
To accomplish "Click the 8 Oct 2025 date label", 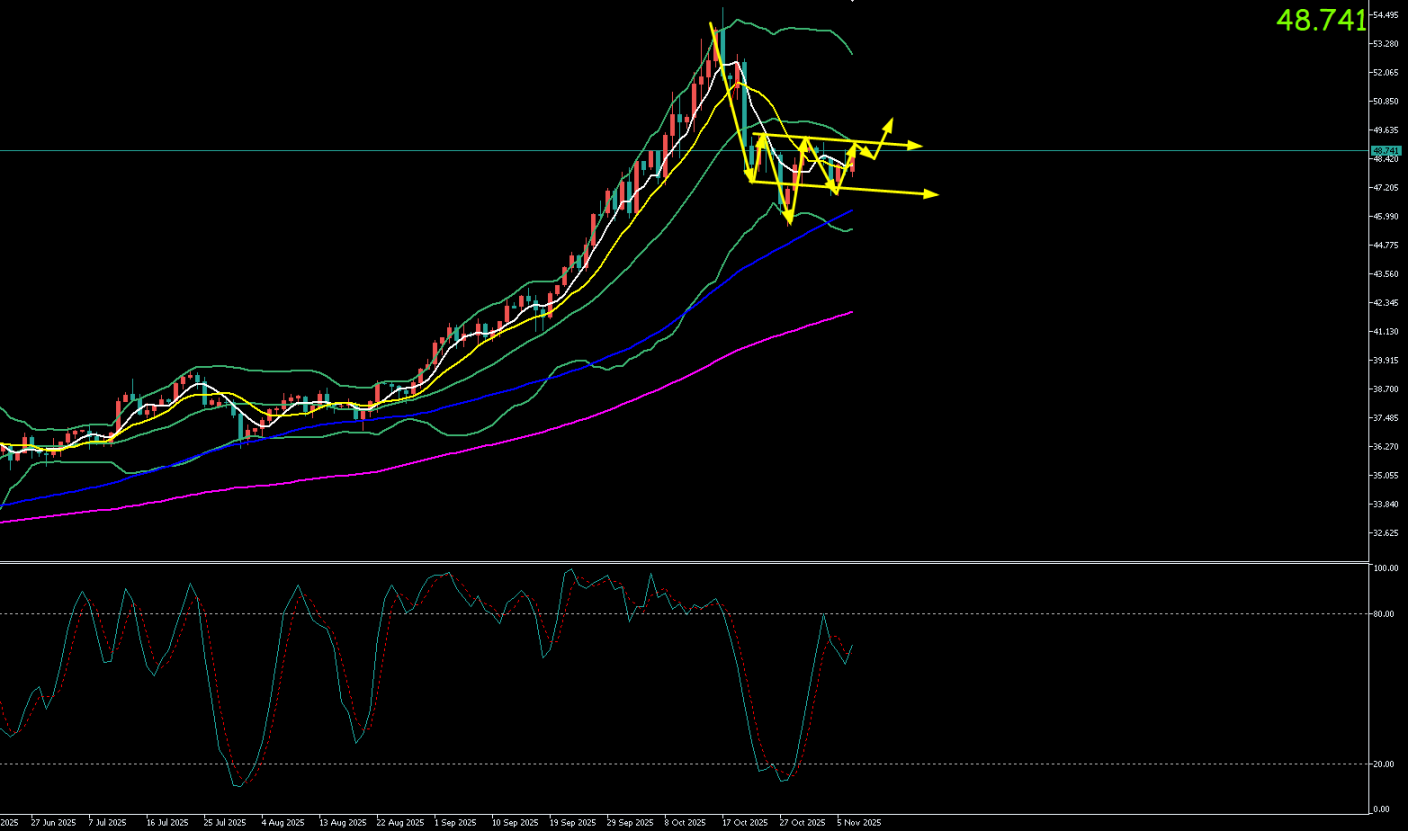I will [x=685, y=823].
